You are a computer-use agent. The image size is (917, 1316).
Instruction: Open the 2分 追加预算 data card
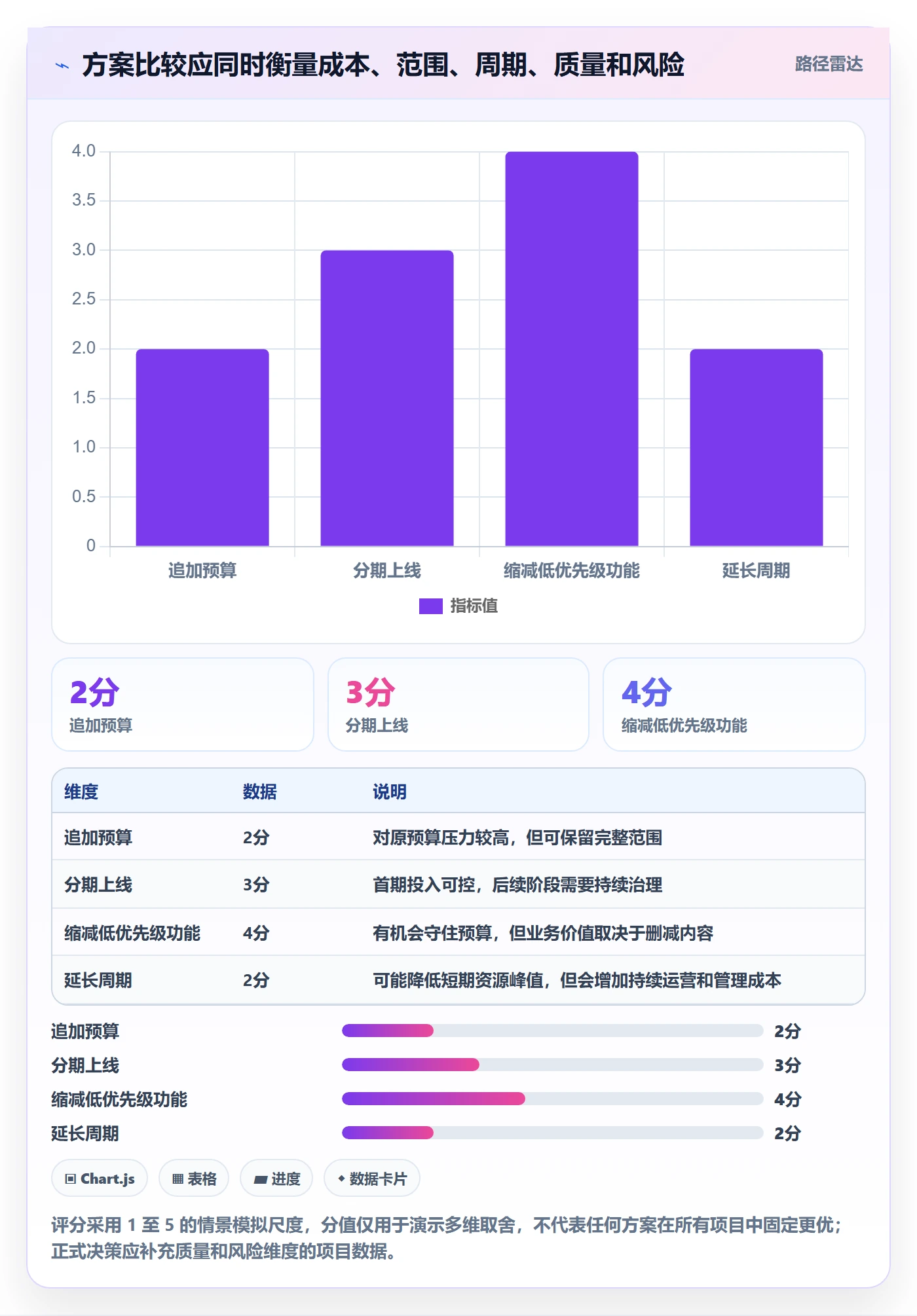[x=183, y=704]
